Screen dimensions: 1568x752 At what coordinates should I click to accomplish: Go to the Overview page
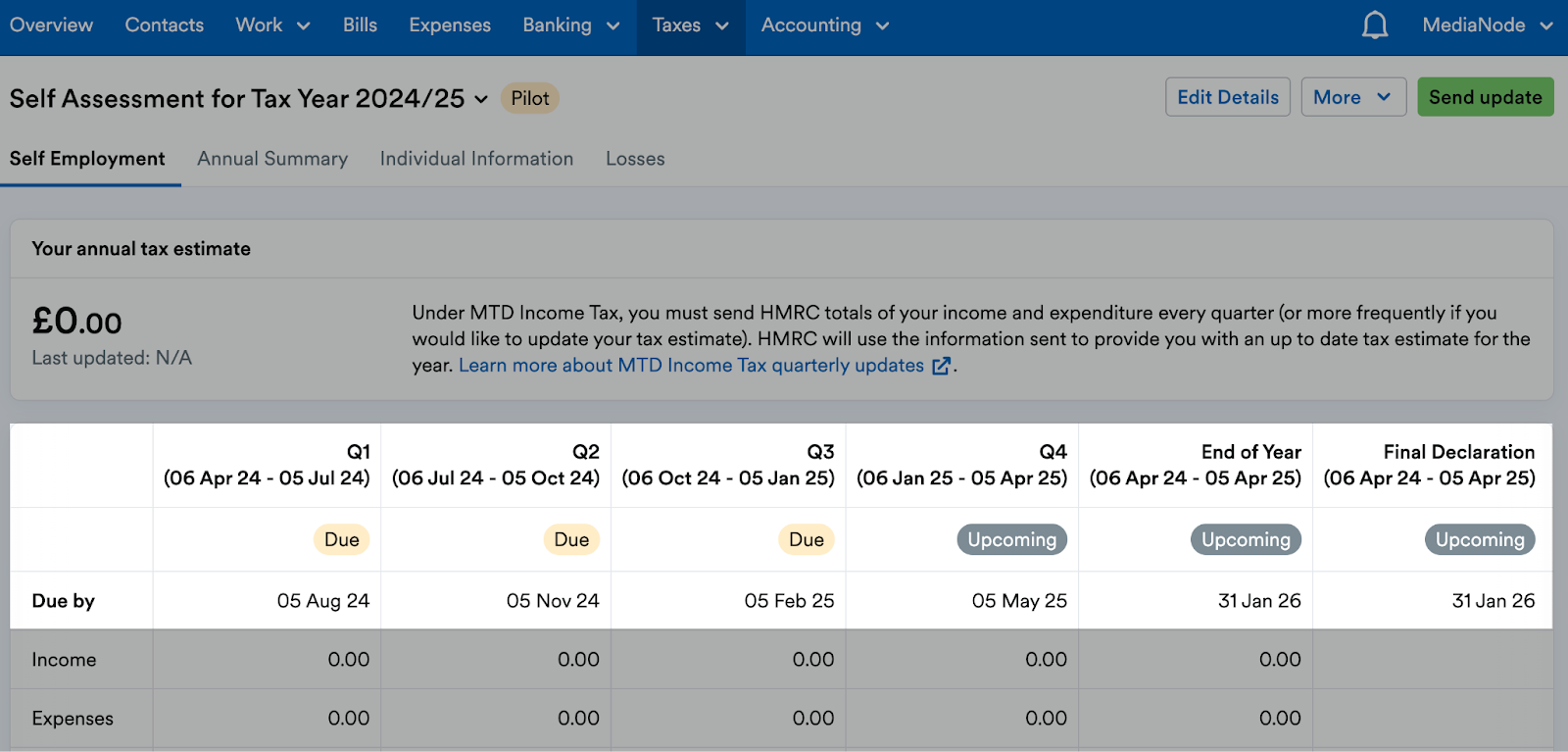[51, 25]
